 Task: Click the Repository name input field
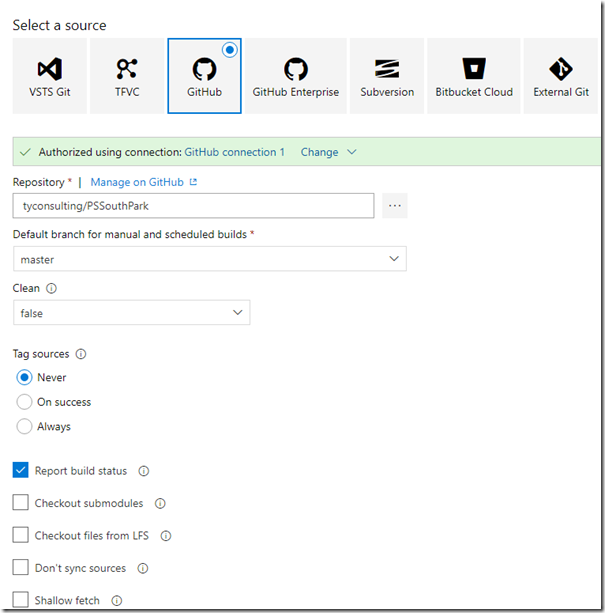(x=193, y=206)
